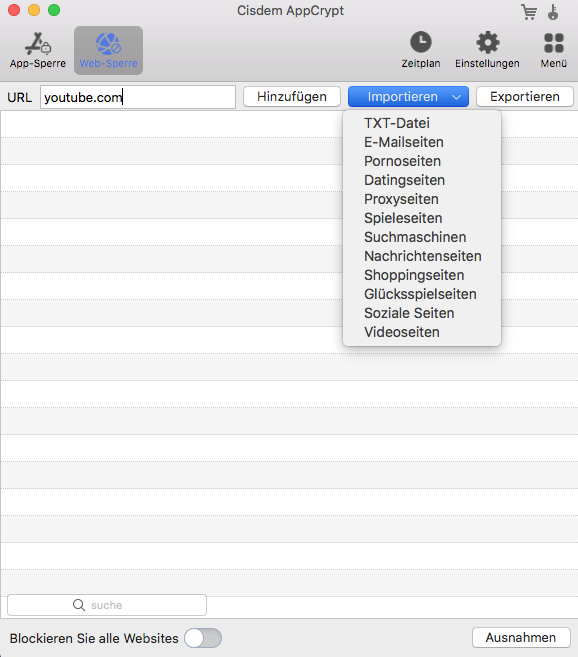Viewport: 578px width, 657px height.
Task: Open the Menü grid icon
Action: point(554,43)
